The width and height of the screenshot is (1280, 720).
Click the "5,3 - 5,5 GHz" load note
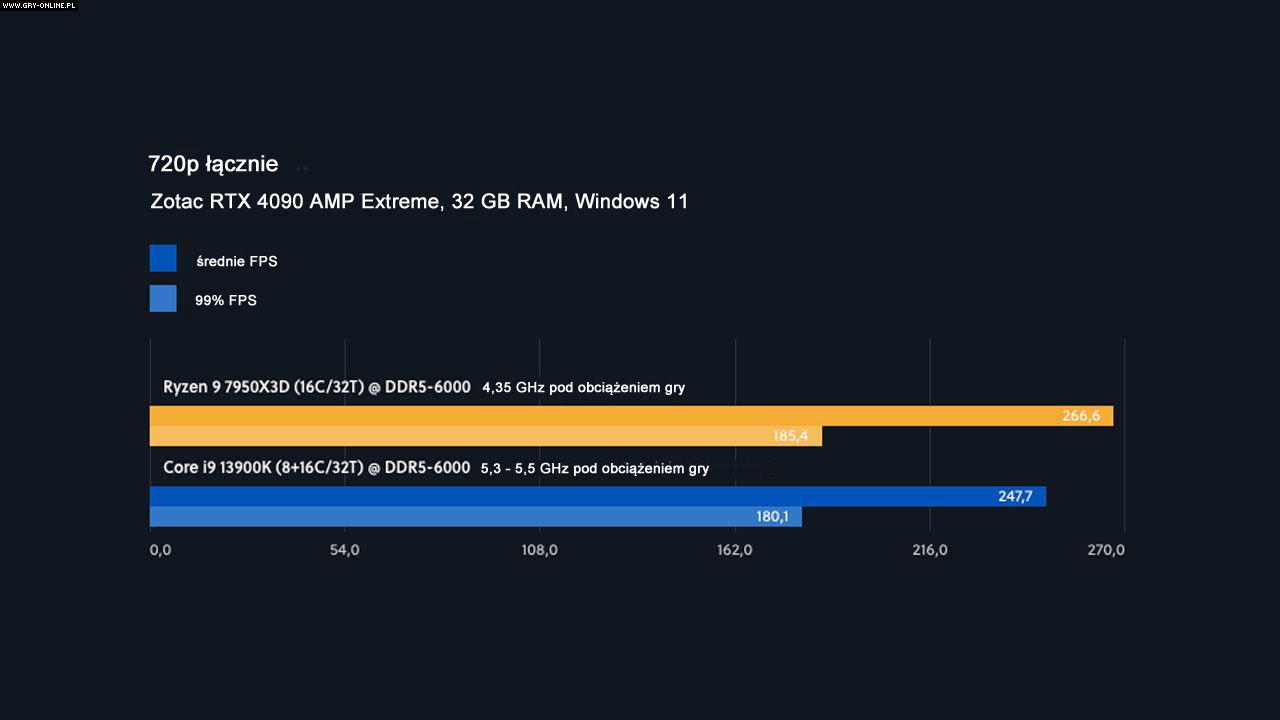tap(594, 468)
